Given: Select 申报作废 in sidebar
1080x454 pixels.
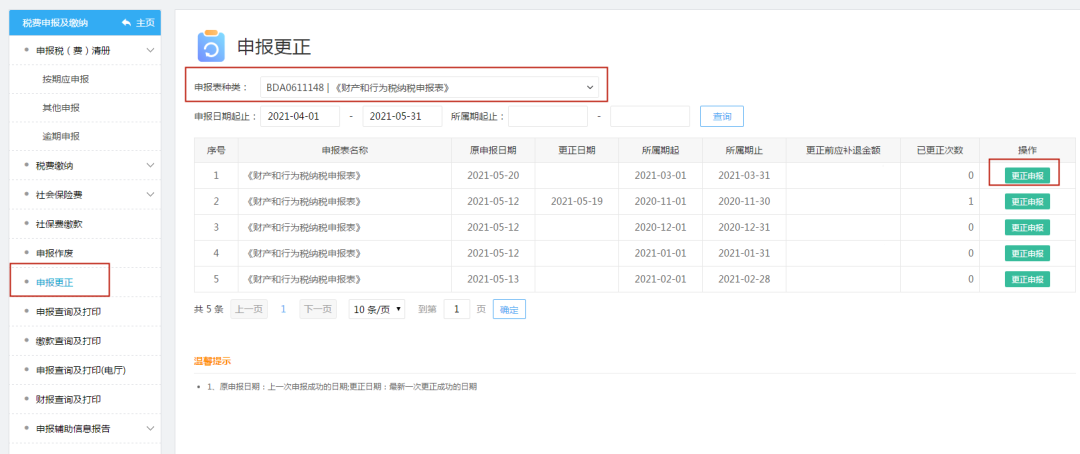Looking at the screenshot, I should click(54, 253).
